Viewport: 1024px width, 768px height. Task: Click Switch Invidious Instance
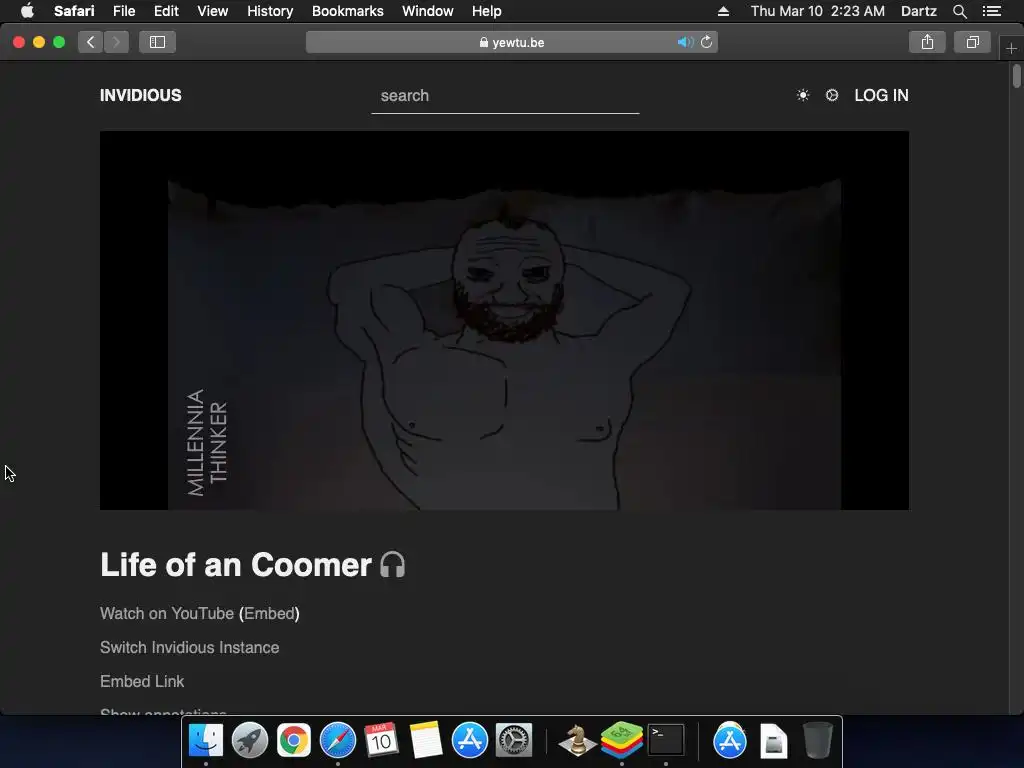(x=189, y=647)
